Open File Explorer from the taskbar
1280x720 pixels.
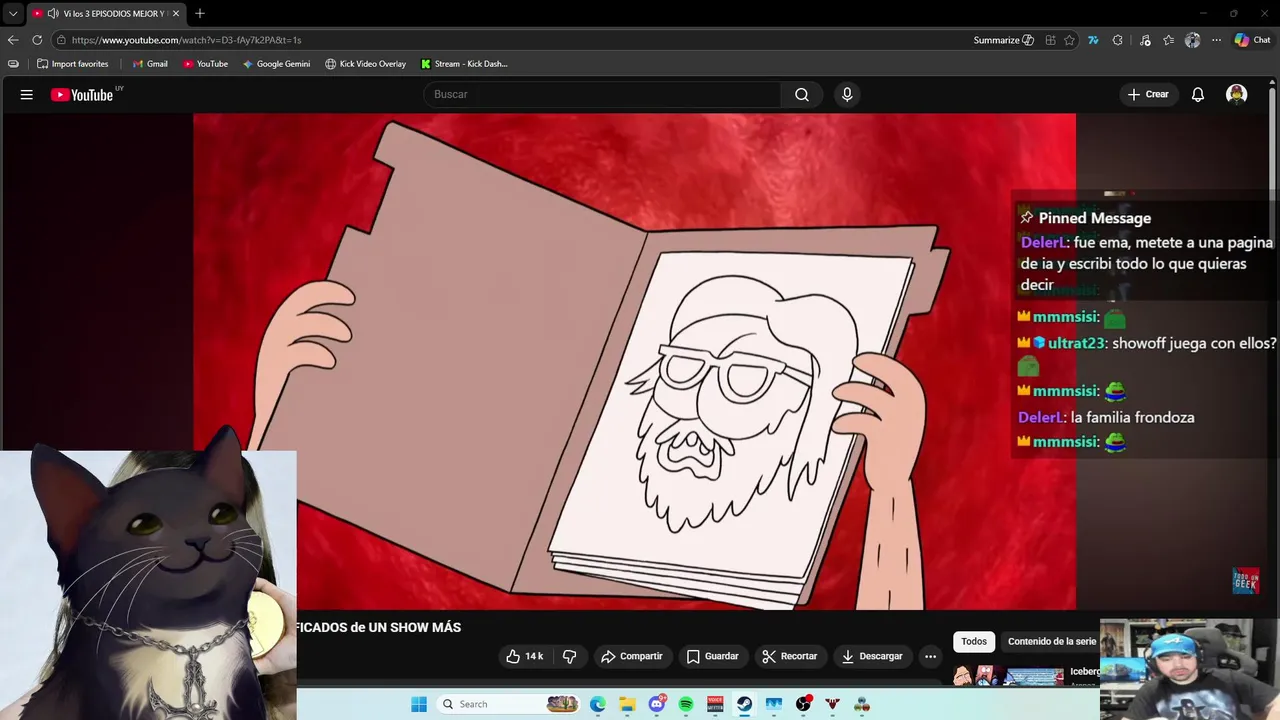[627, 704]
